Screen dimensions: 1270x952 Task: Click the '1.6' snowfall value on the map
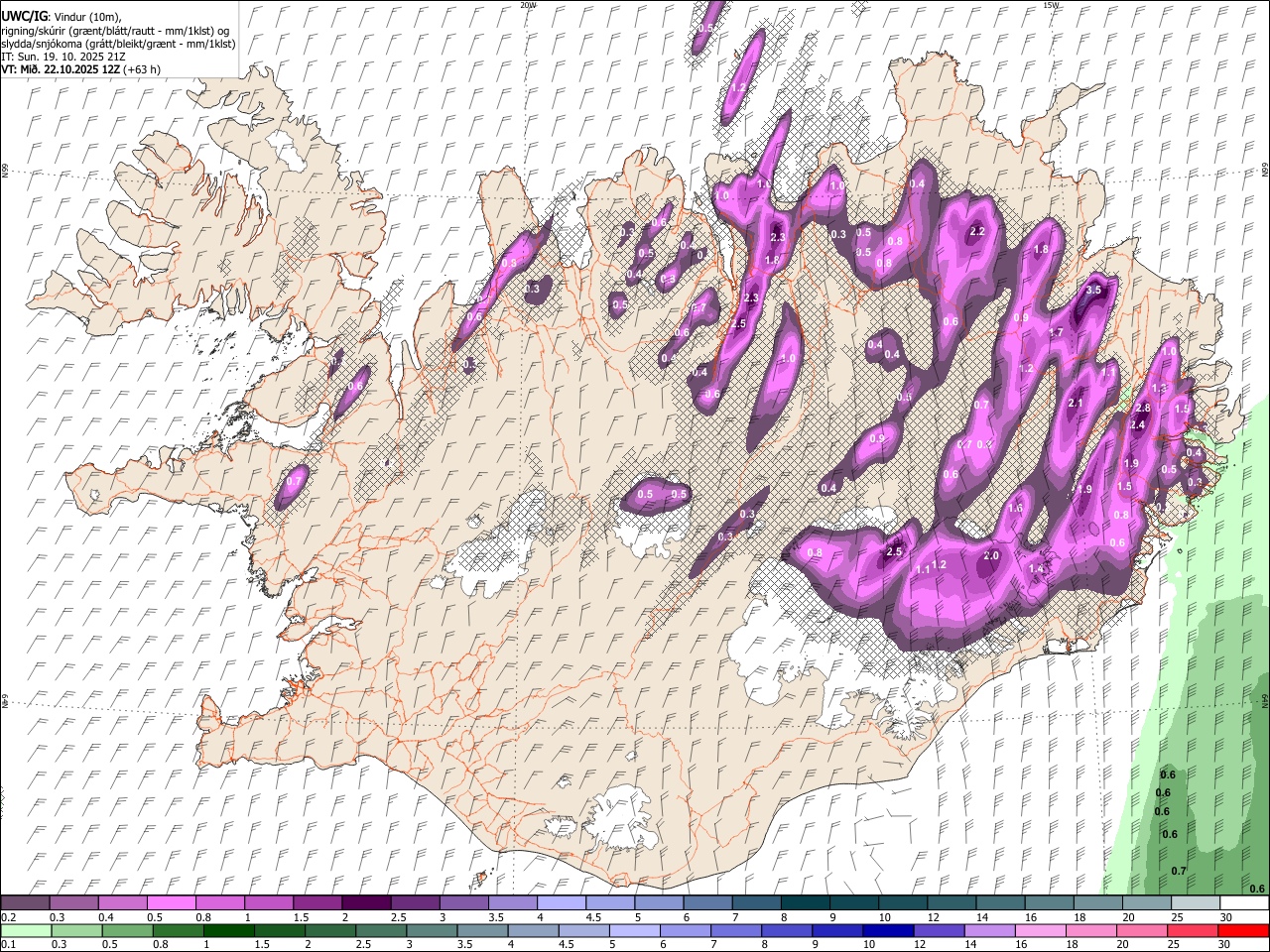(x=1015, y=509)
